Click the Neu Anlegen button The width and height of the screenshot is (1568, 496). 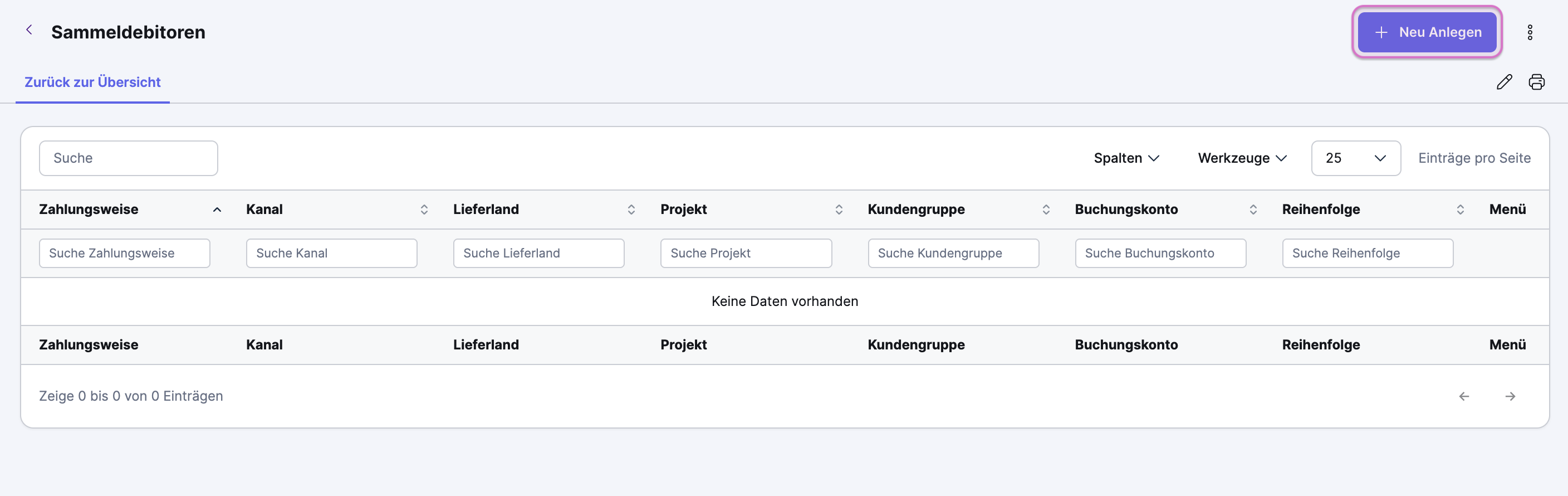point(1426,32)
